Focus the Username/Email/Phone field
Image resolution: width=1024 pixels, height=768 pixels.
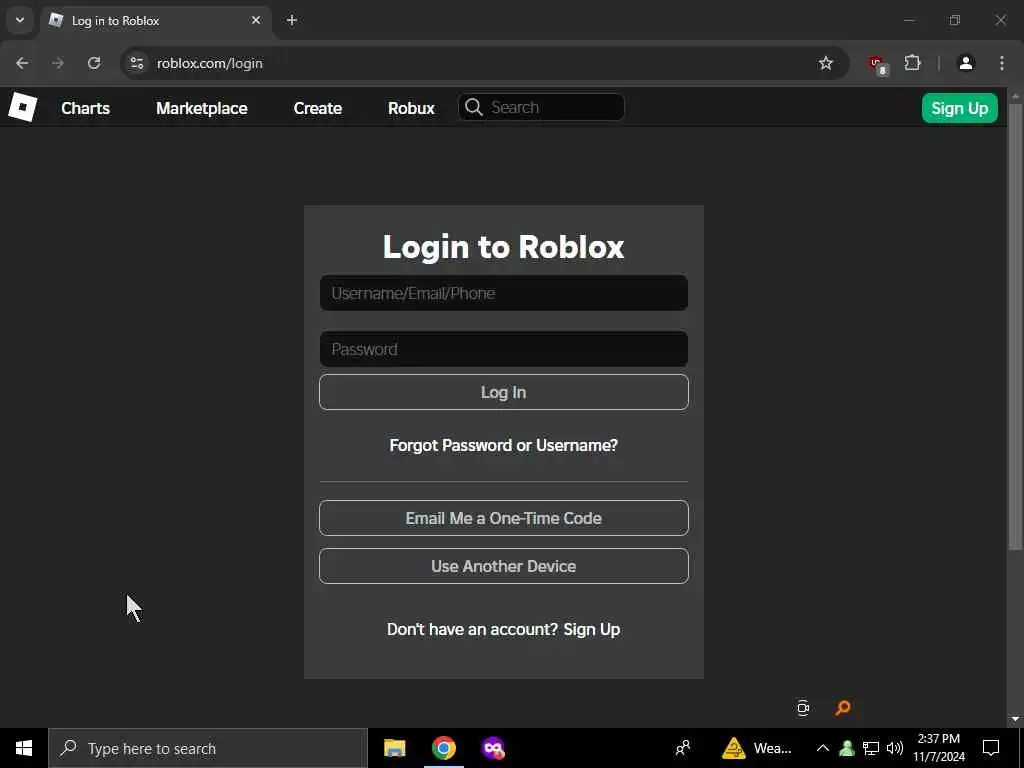pyautogui.click(x=504, y=293)
